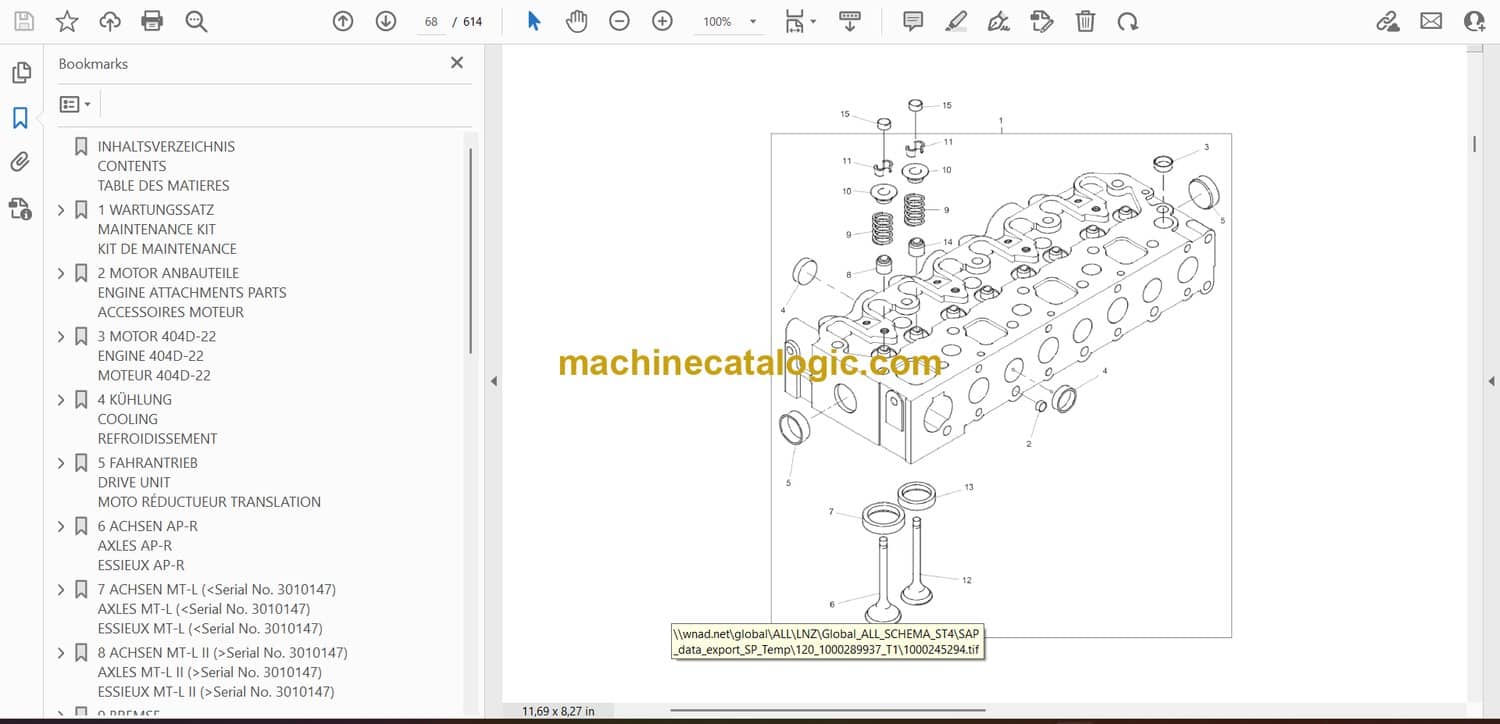
Task: Open the INHALTSVERZEICHNIS bookmark
Action: click(166, 146)
